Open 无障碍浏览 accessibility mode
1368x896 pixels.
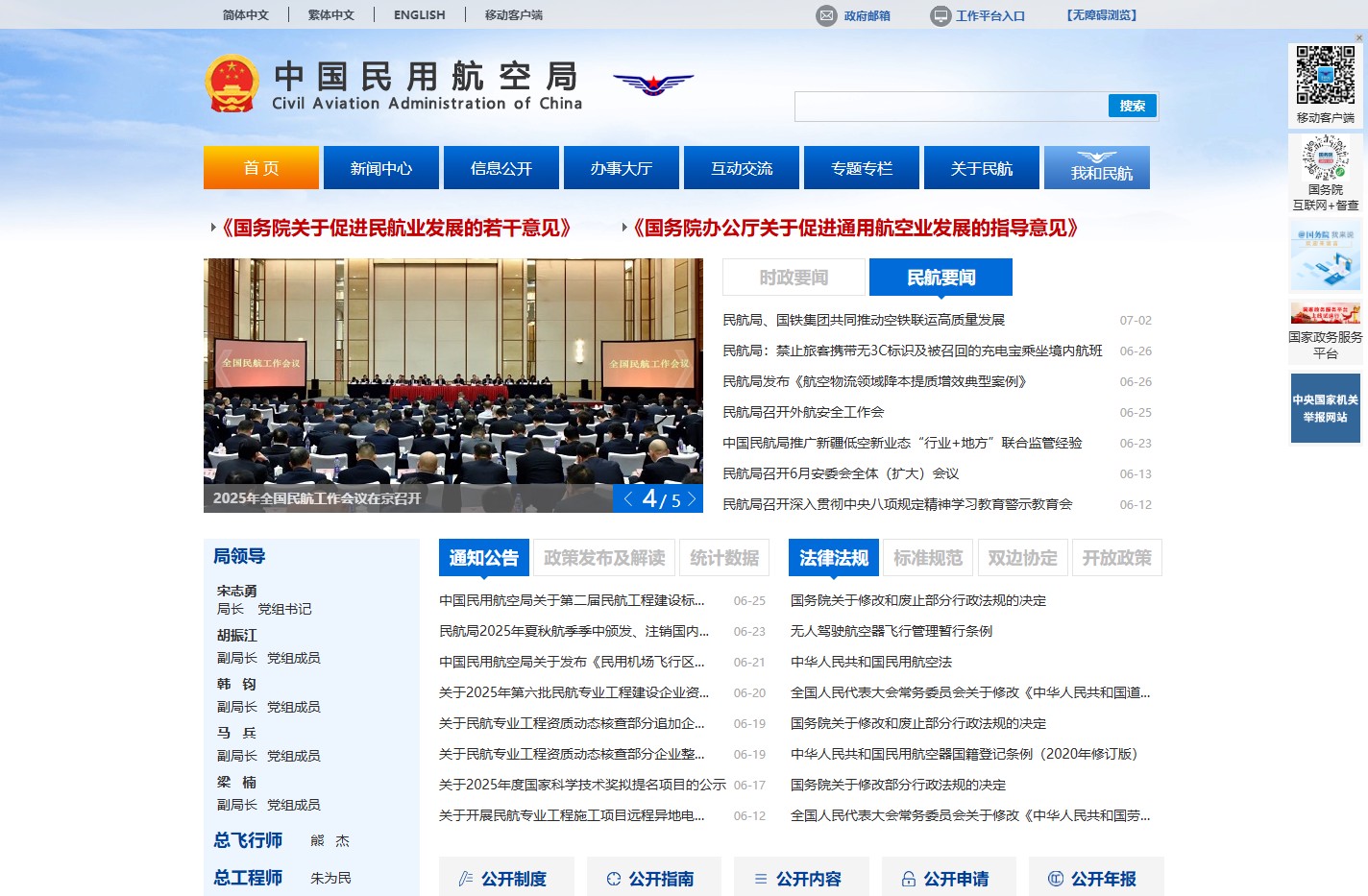(1102, 15)
